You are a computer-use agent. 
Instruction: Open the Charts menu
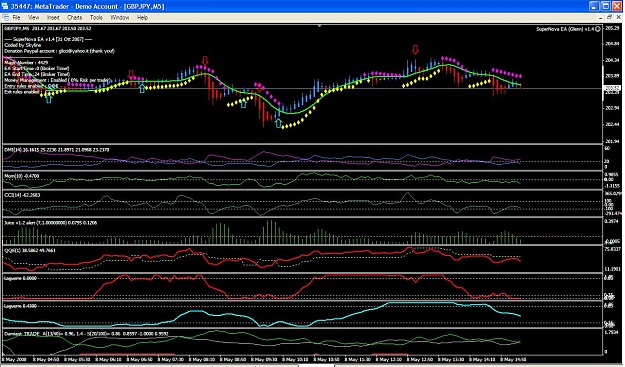75,18
